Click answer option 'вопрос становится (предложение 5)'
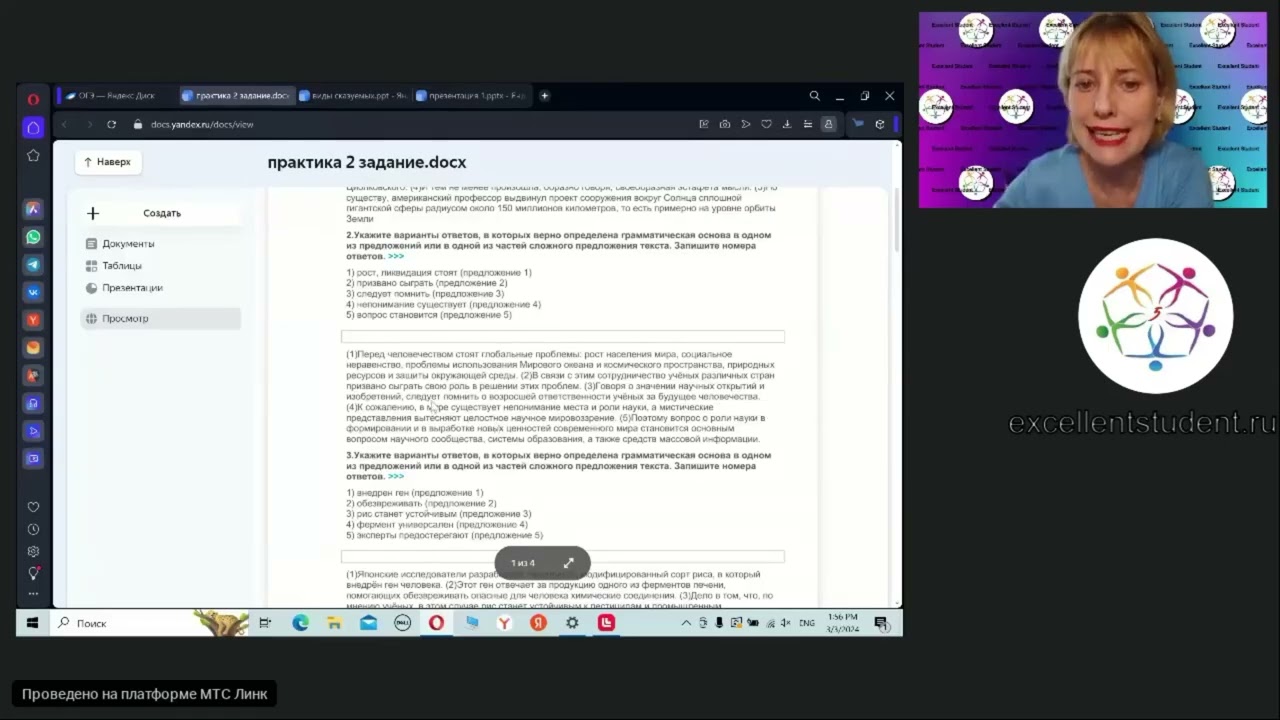The image size is (1280, 720). coord(429,315)
